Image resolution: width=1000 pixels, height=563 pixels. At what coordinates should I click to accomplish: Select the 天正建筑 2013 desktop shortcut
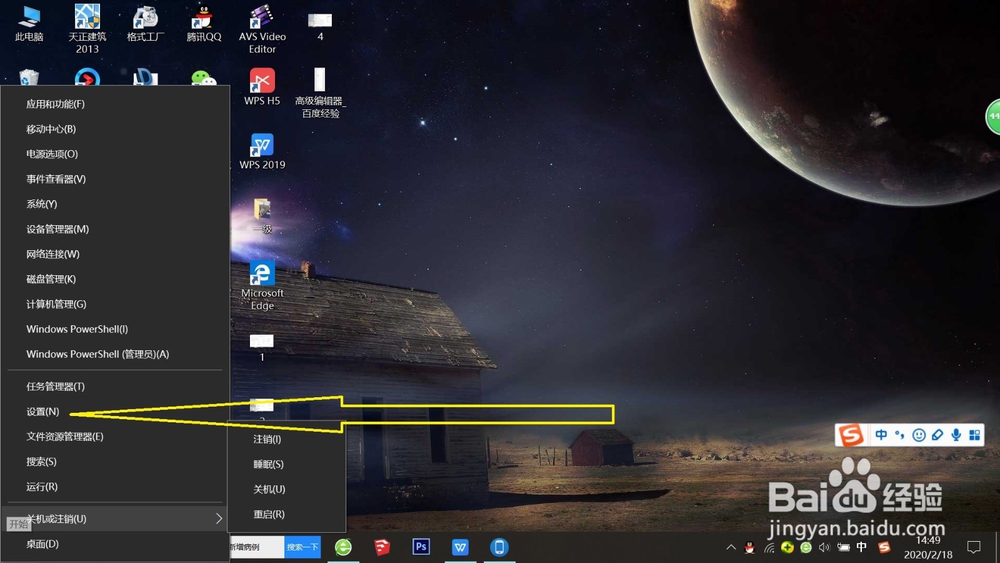point(87,29)
